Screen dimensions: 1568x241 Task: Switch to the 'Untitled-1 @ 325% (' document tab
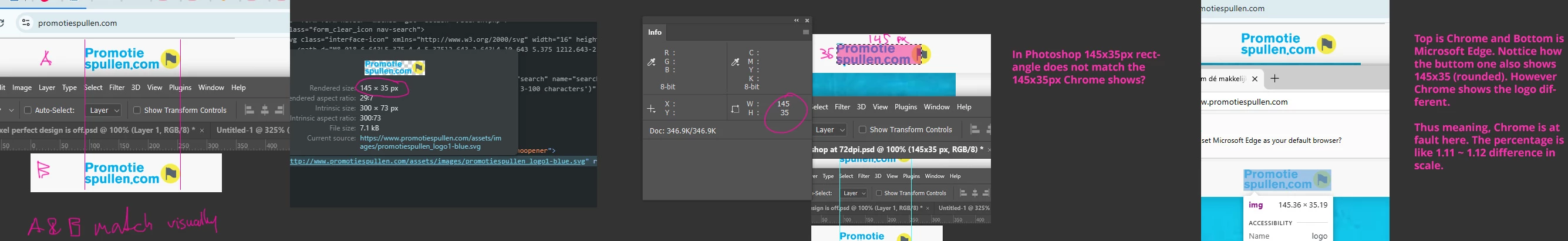tap(252, 130)
